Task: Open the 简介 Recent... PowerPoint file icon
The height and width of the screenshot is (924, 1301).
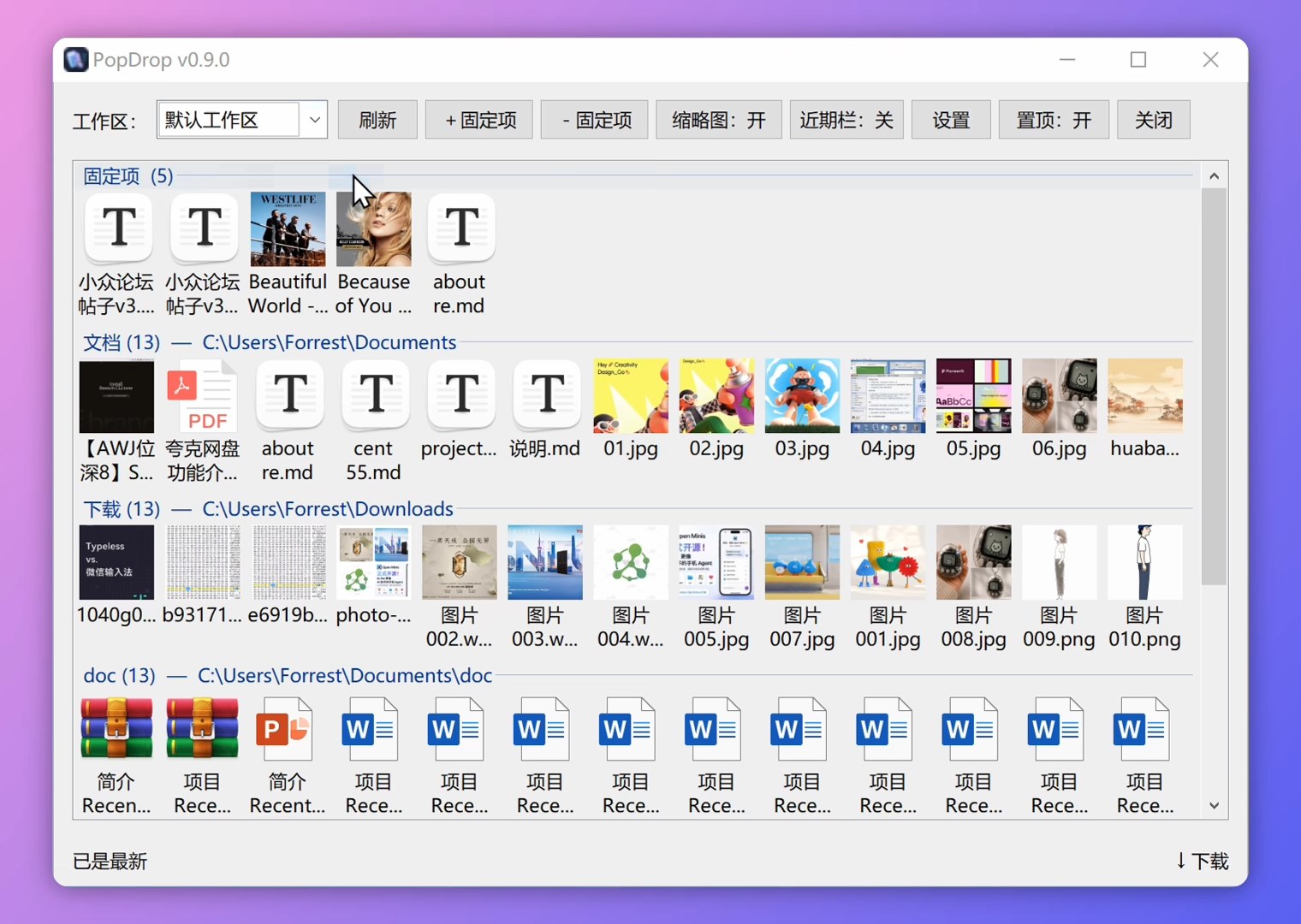Action: coord(285,730)
